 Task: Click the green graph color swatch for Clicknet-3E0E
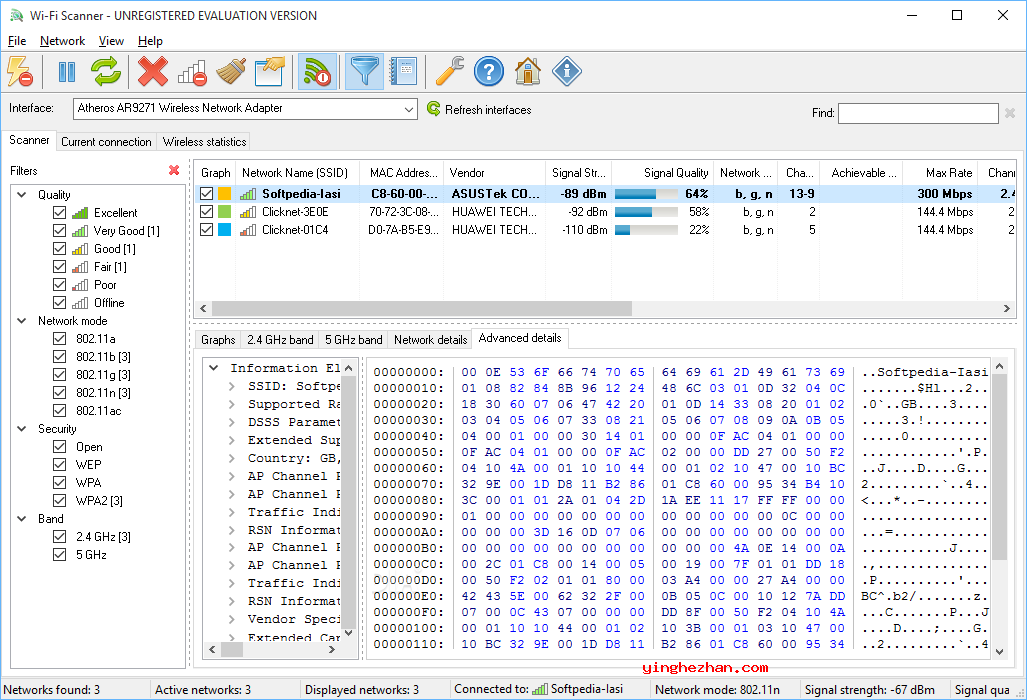[x=225, y=212]
